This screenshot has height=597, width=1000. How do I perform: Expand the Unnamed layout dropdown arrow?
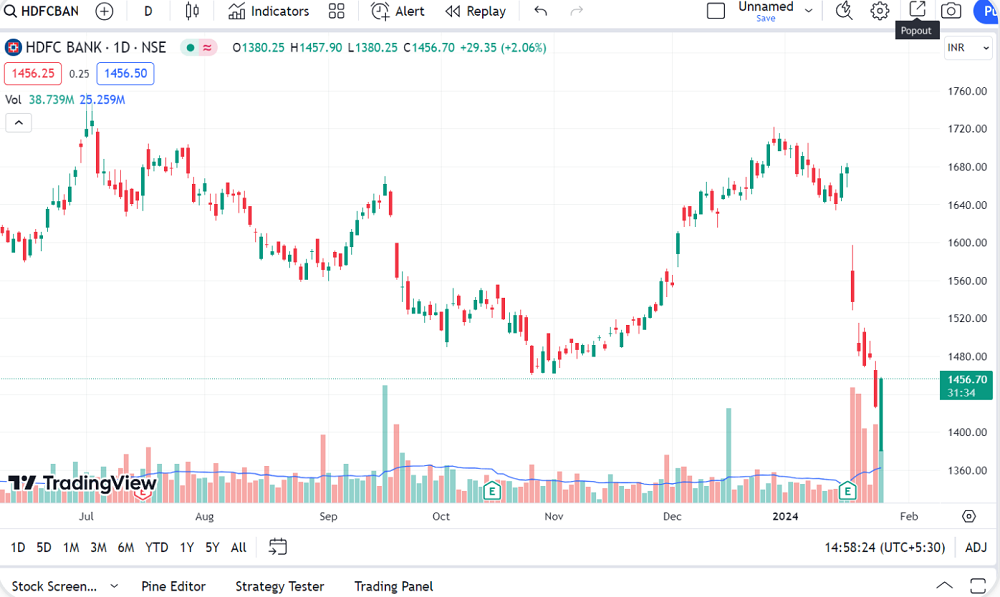(809, 11)
